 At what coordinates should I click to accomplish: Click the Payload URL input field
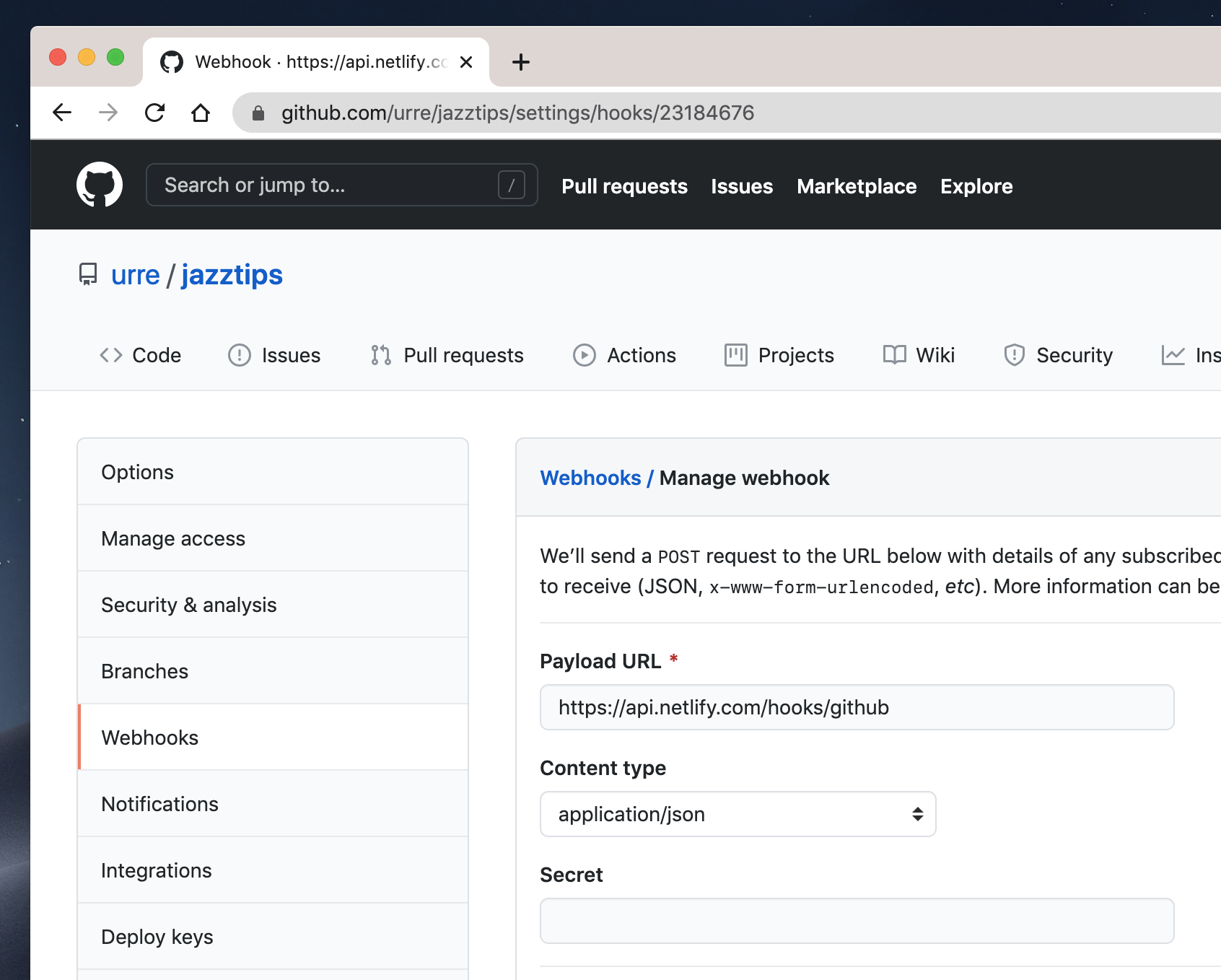(857, 707)
